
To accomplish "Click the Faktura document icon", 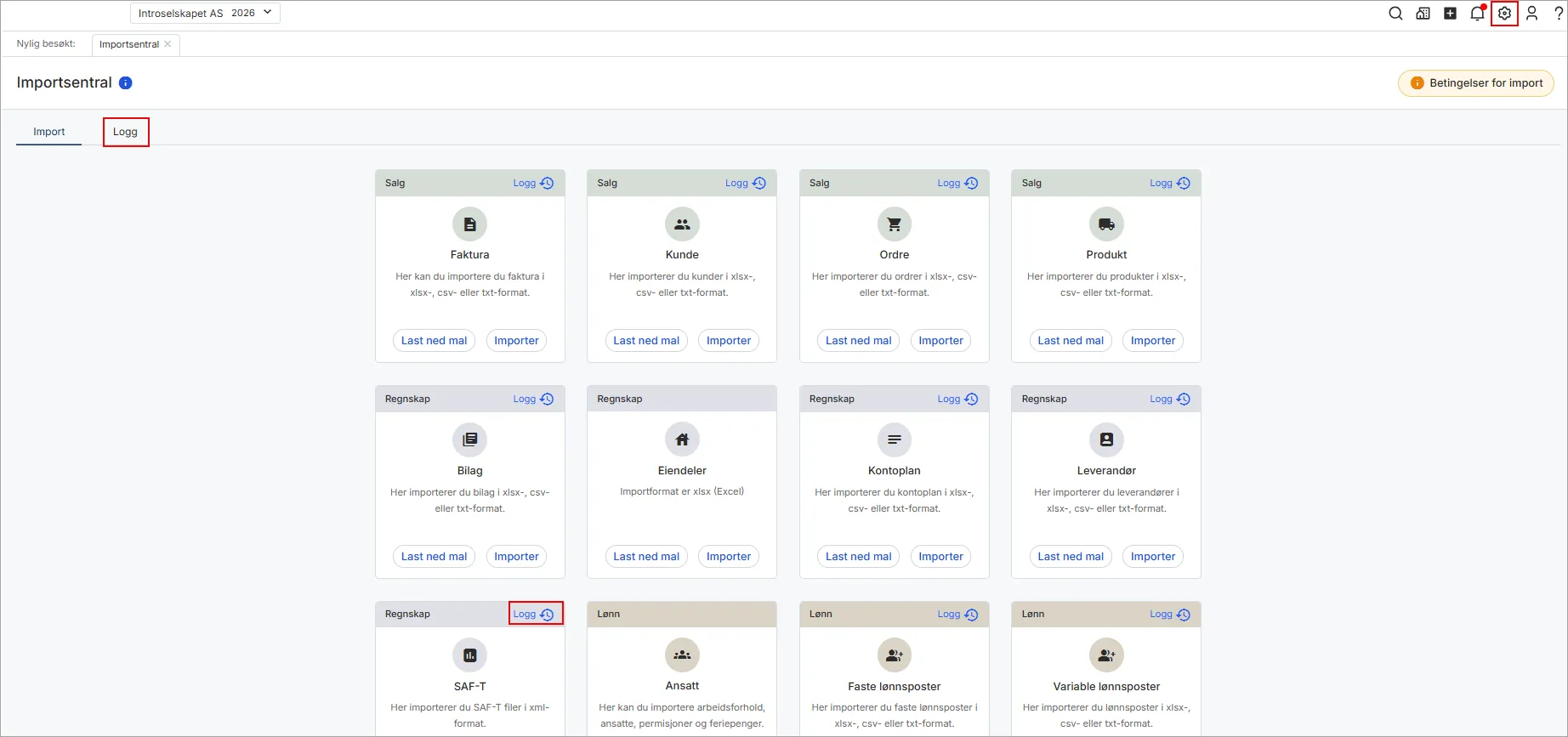I will [x=470, y=224].
